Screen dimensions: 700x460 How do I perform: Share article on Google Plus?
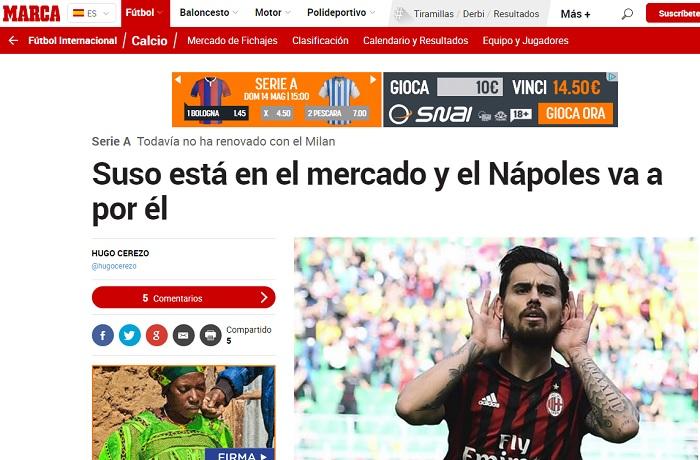157,335
